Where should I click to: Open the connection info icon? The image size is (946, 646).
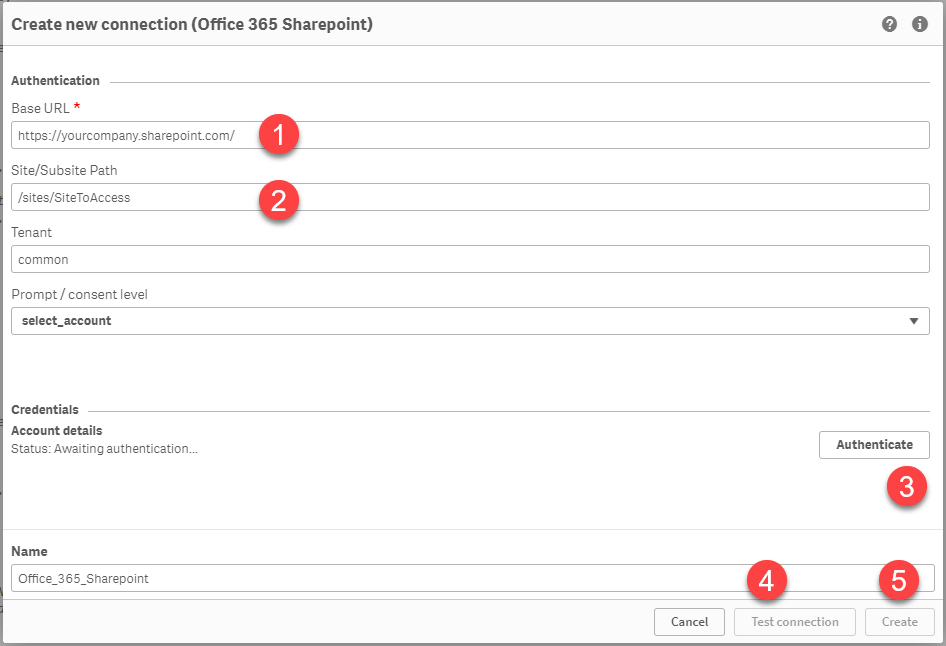920,24
